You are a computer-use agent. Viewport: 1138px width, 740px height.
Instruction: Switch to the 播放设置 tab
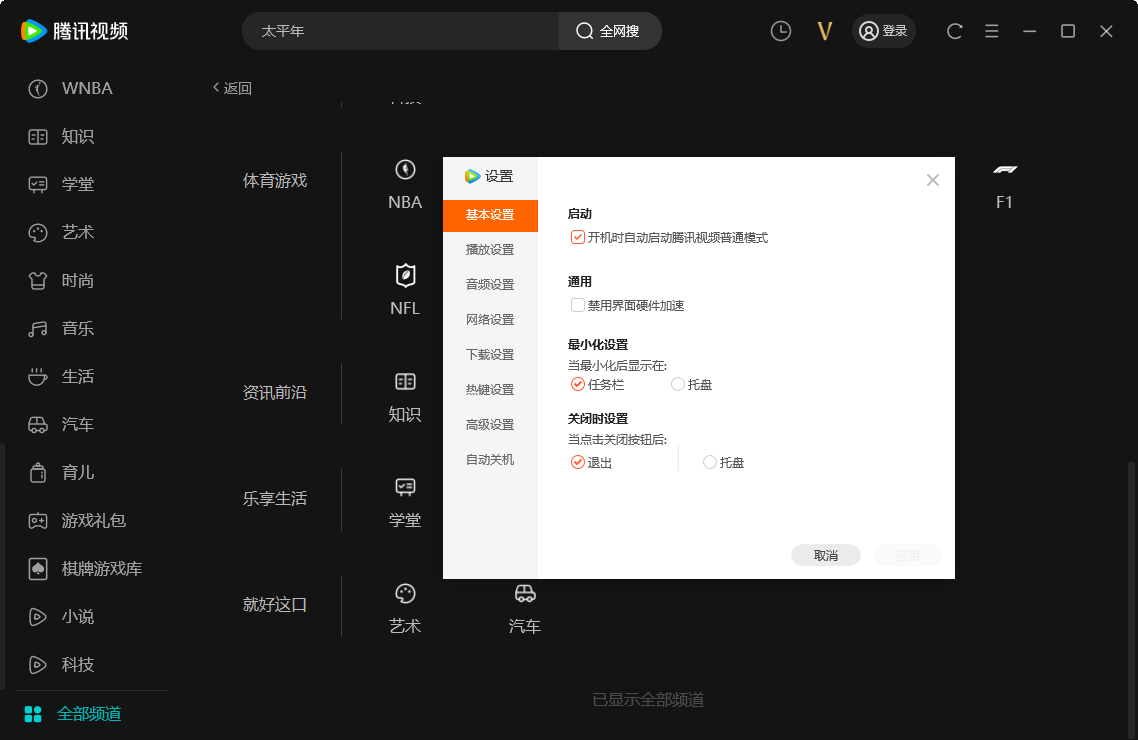[490, 249]
